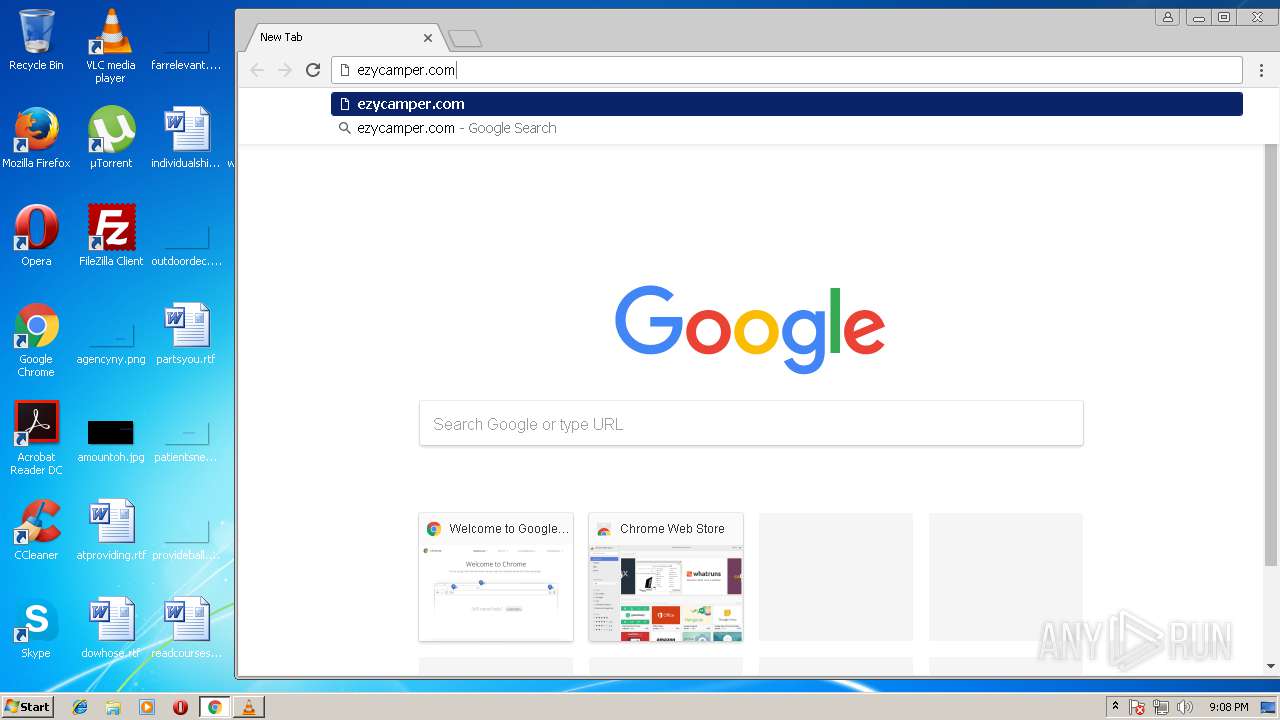Click the Search Google or type URL box
Image resolution: width=1280 pixels, height=720 pixels.
pyautogui.click(x=751, y=424)
